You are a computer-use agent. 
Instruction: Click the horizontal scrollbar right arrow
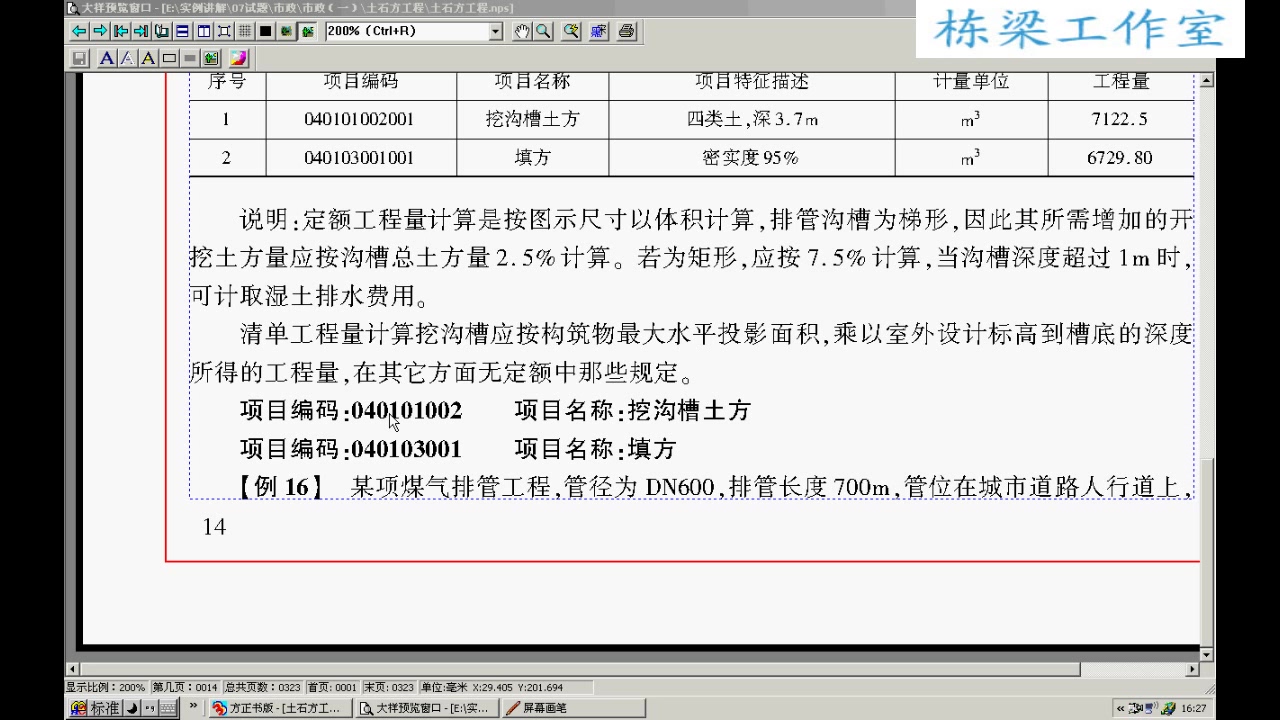[1192, 669]
